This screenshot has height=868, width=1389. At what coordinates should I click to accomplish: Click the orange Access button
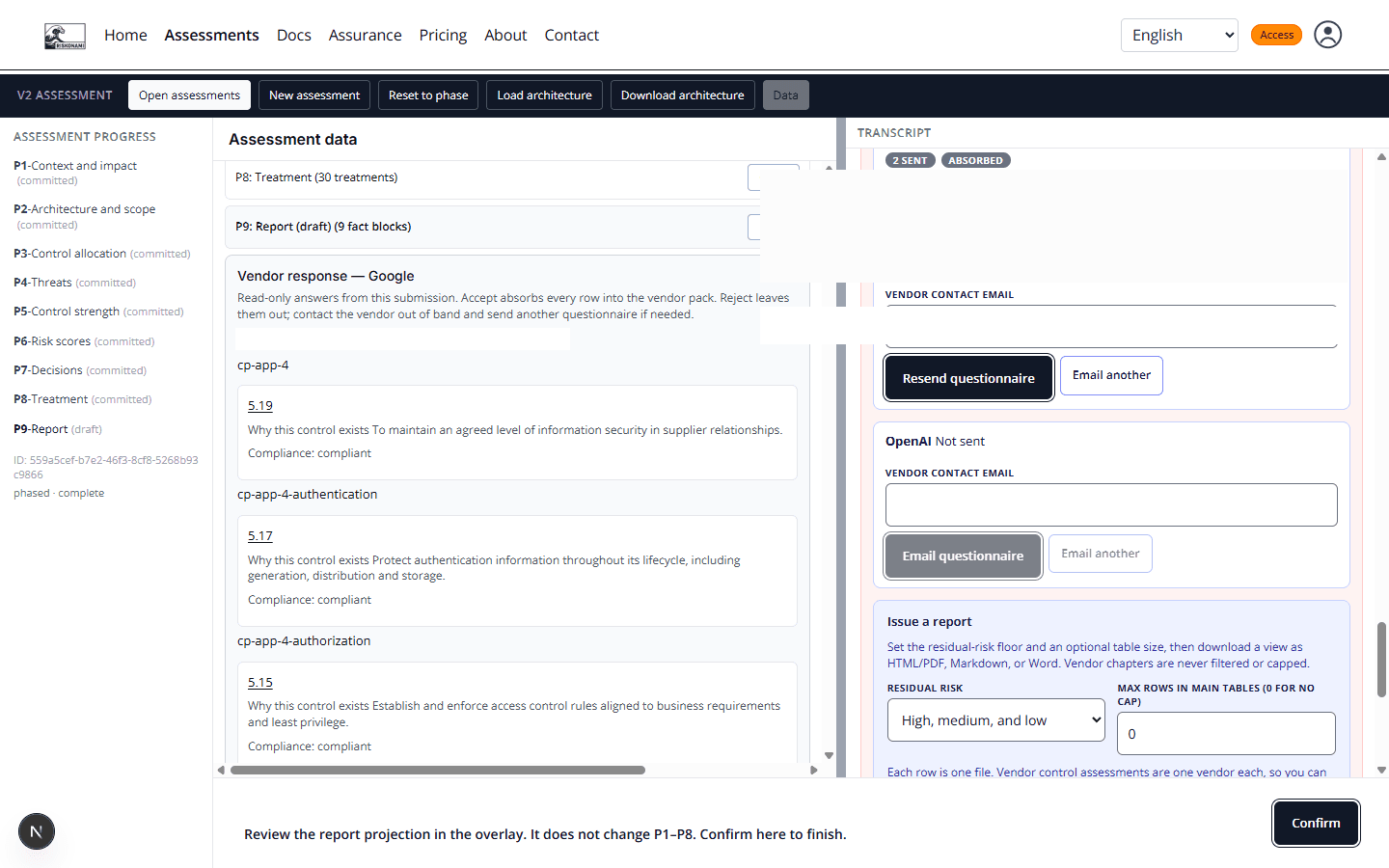point(1276,35)
